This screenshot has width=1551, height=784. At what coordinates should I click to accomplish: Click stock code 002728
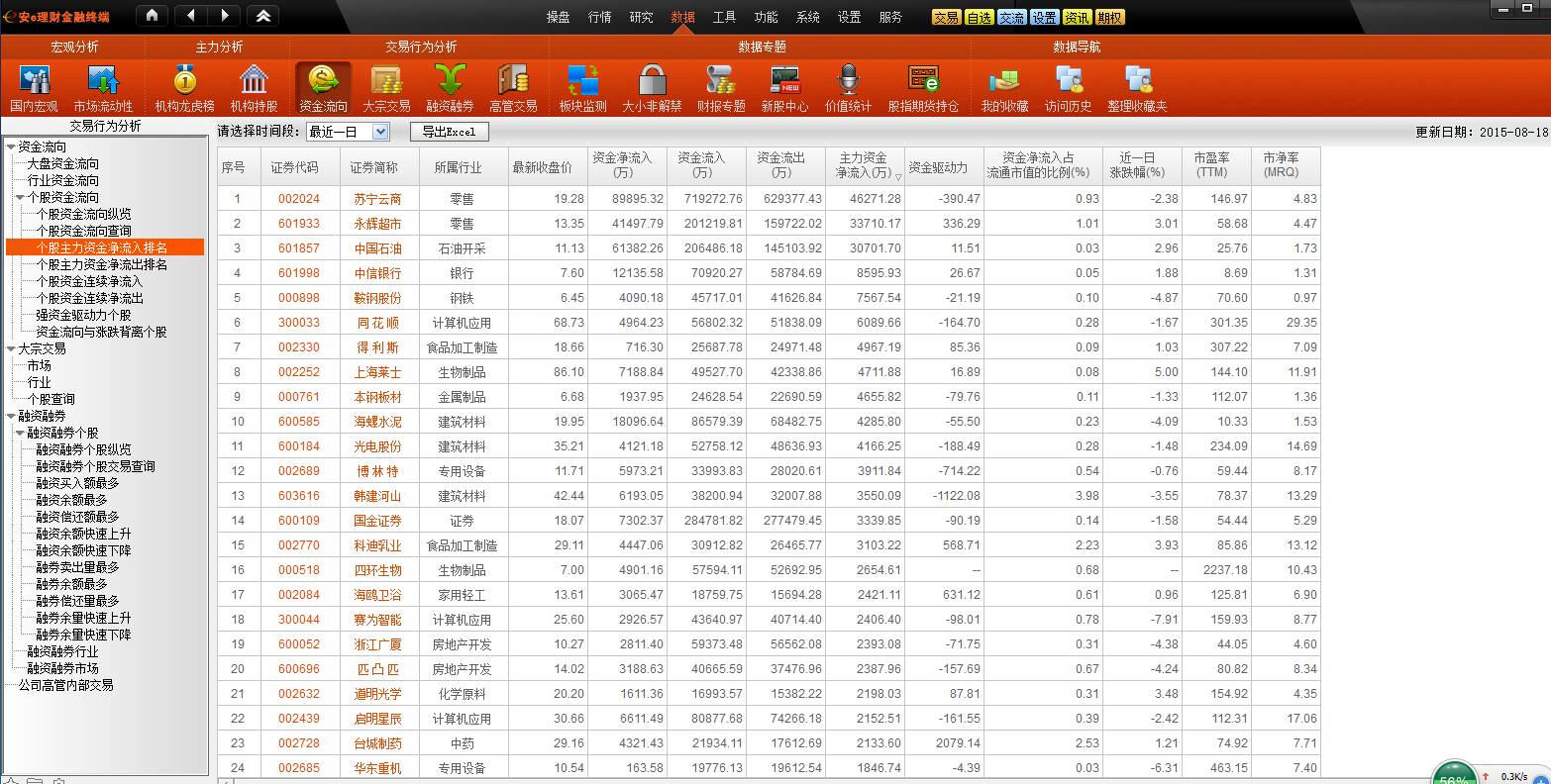[299, 743]
